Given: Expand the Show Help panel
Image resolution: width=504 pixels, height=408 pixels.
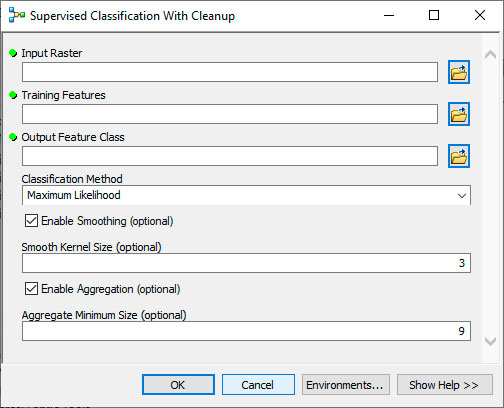Looking at the screenshot, I should [445, 385].
